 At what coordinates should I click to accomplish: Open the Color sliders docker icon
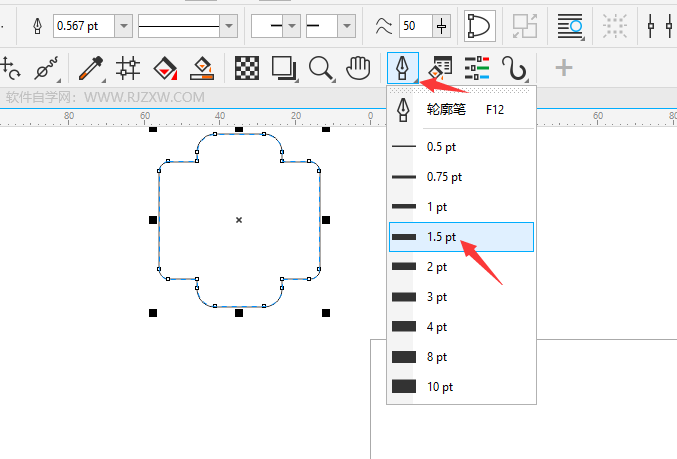tap(477, 68)
